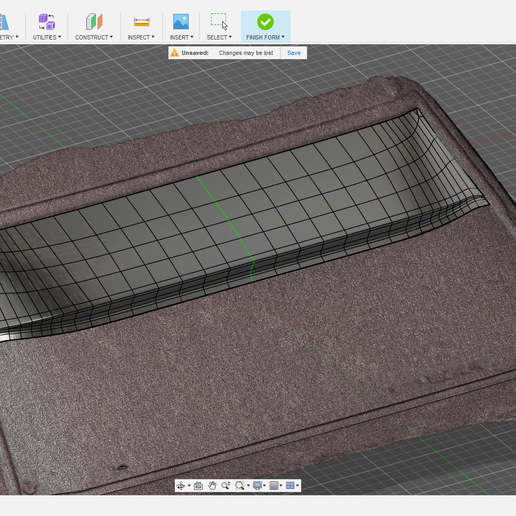Click the Look At icon
Viewport: 516px width, 516px height.
(x=198, y=485)
